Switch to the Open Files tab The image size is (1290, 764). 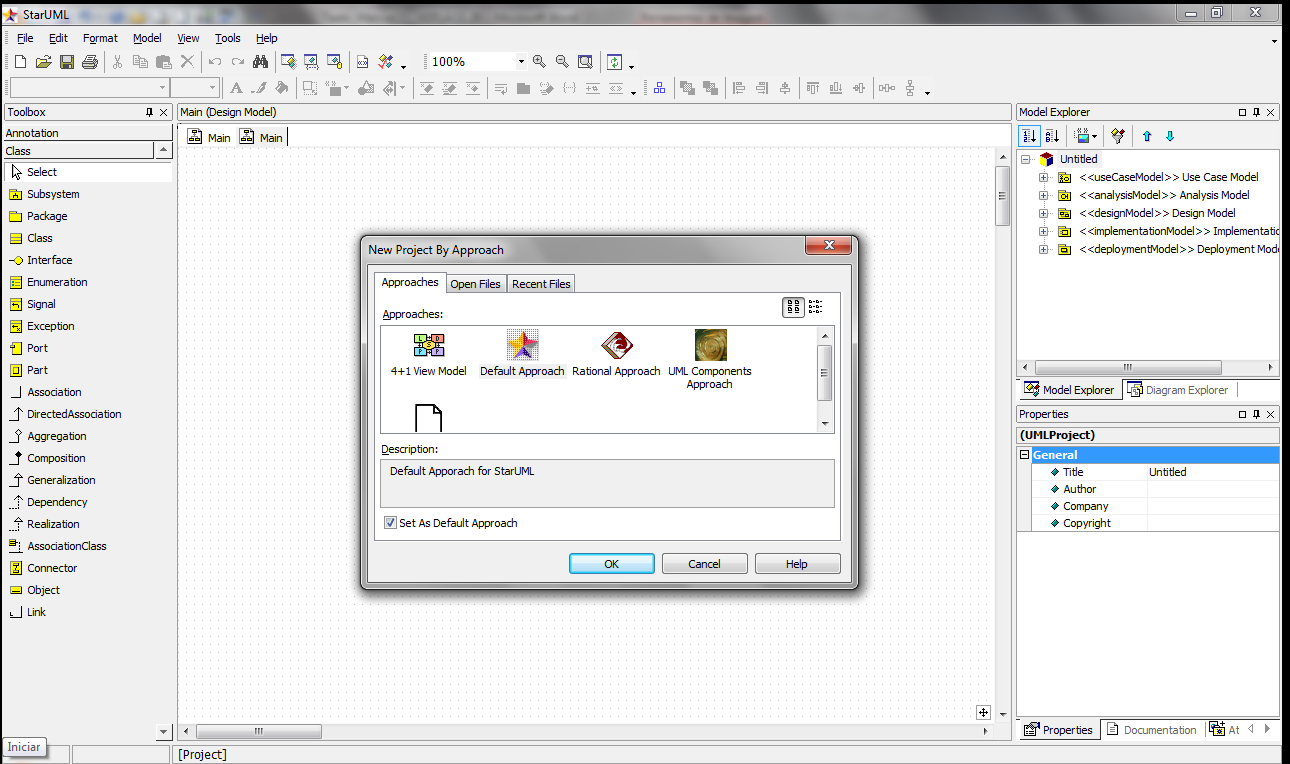[x=476, y=284]
